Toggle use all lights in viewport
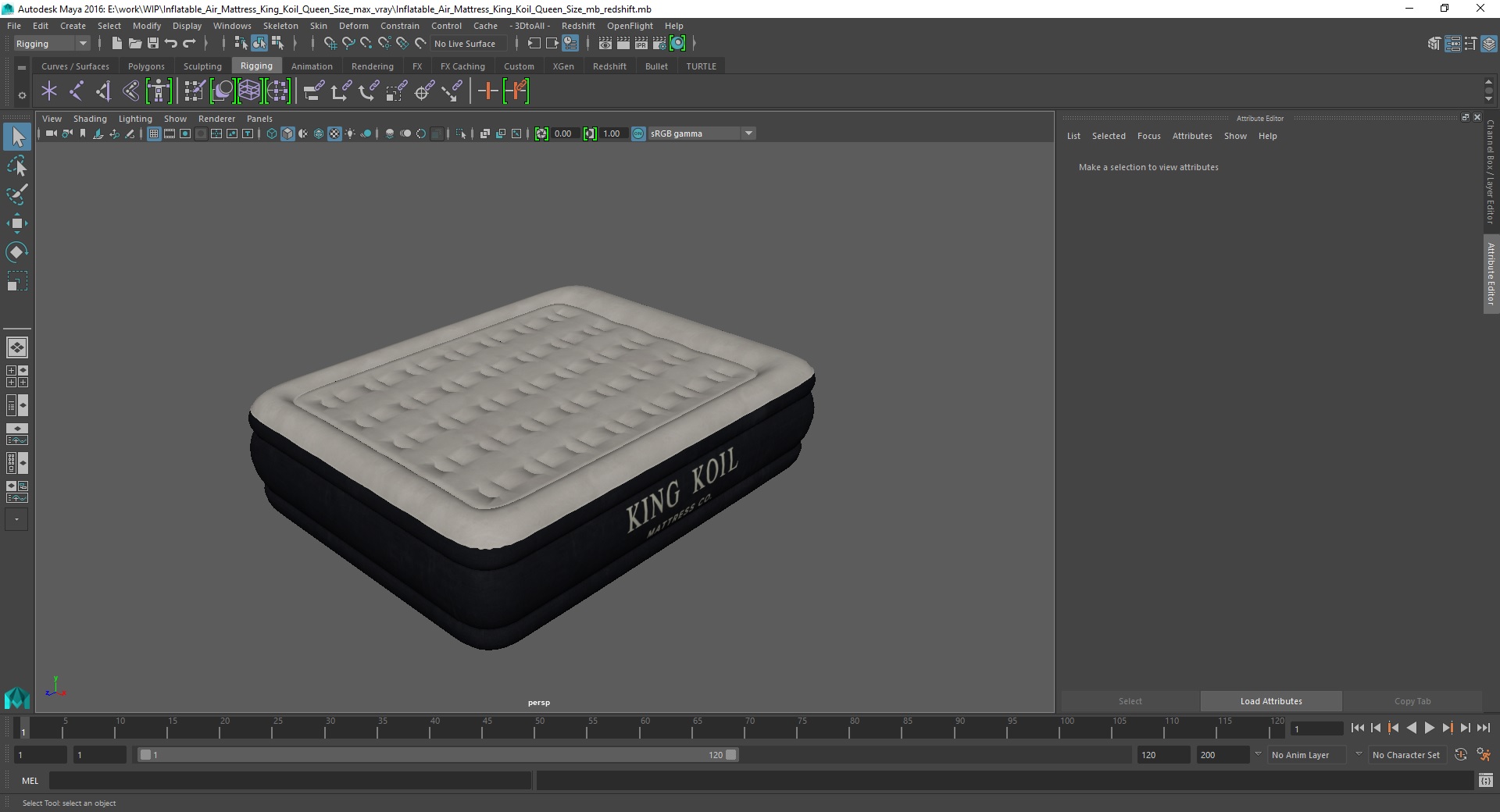The height and width of the screenshot is (812, 1500). [350, 134]
